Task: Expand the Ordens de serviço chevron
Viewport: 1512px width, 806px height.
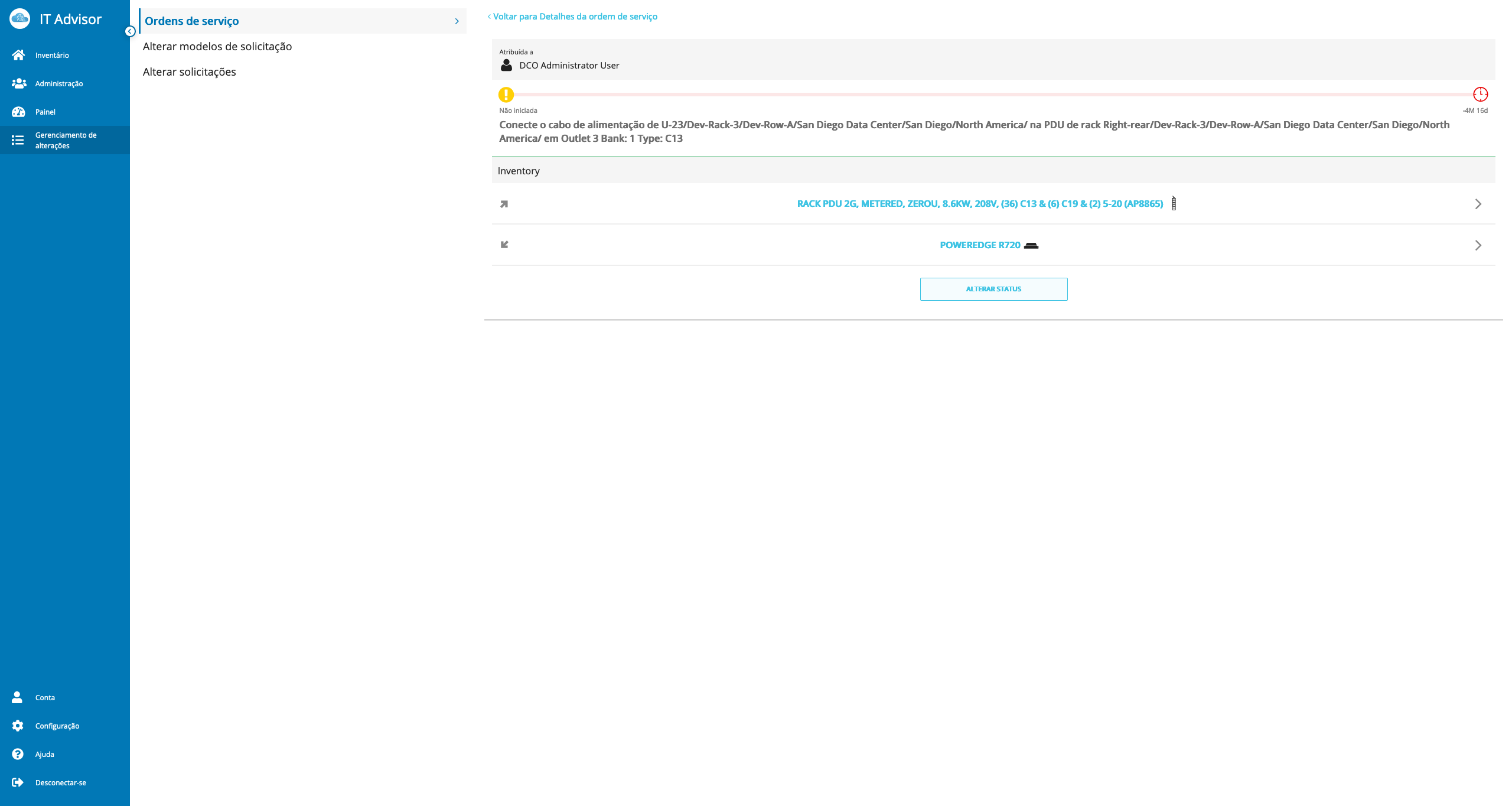Action: [x=457, y=21]
